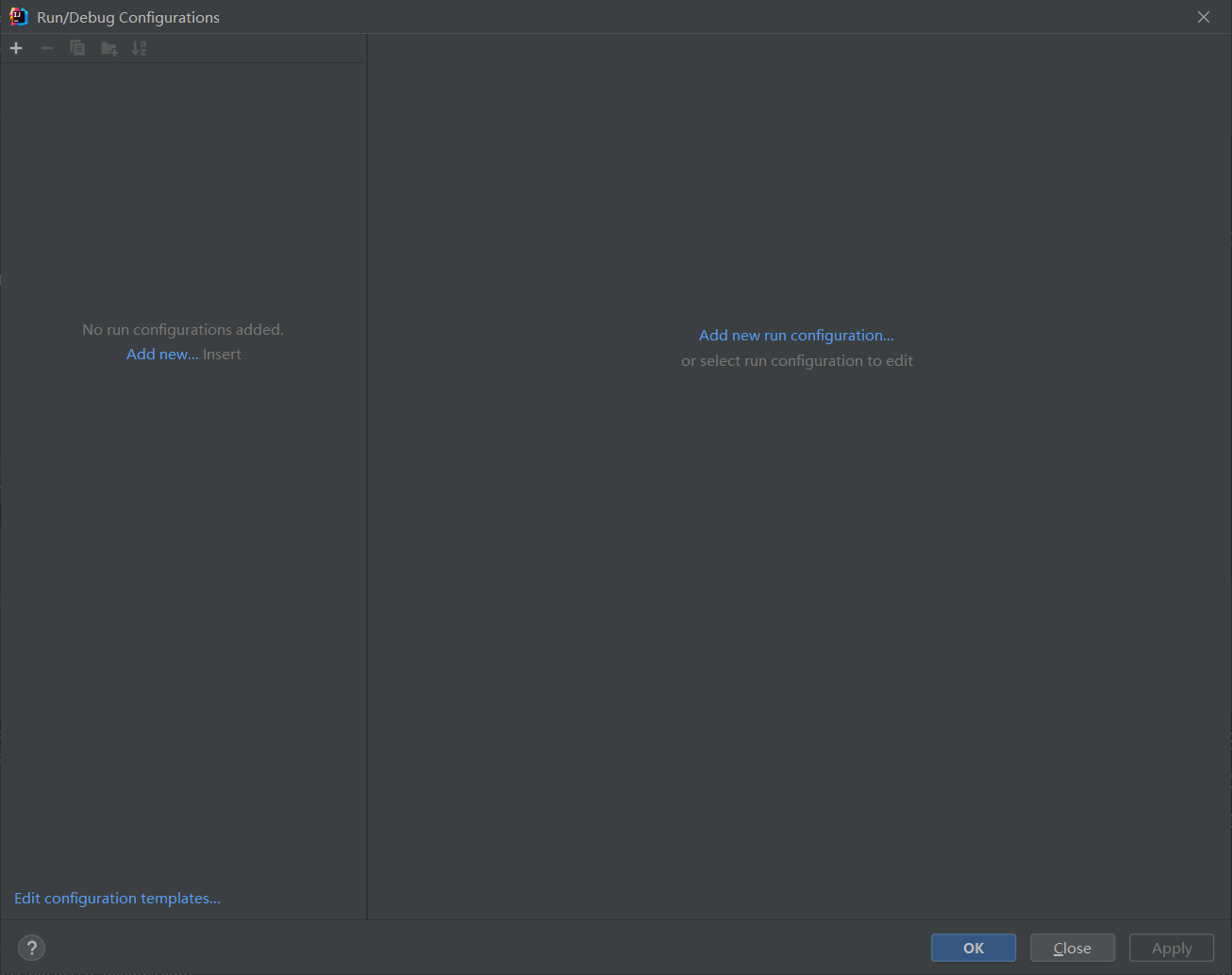Select the Move Into New Folder icon
Image resolution: width=1232 pixels, height=975 pixels.
coord(109,48)
